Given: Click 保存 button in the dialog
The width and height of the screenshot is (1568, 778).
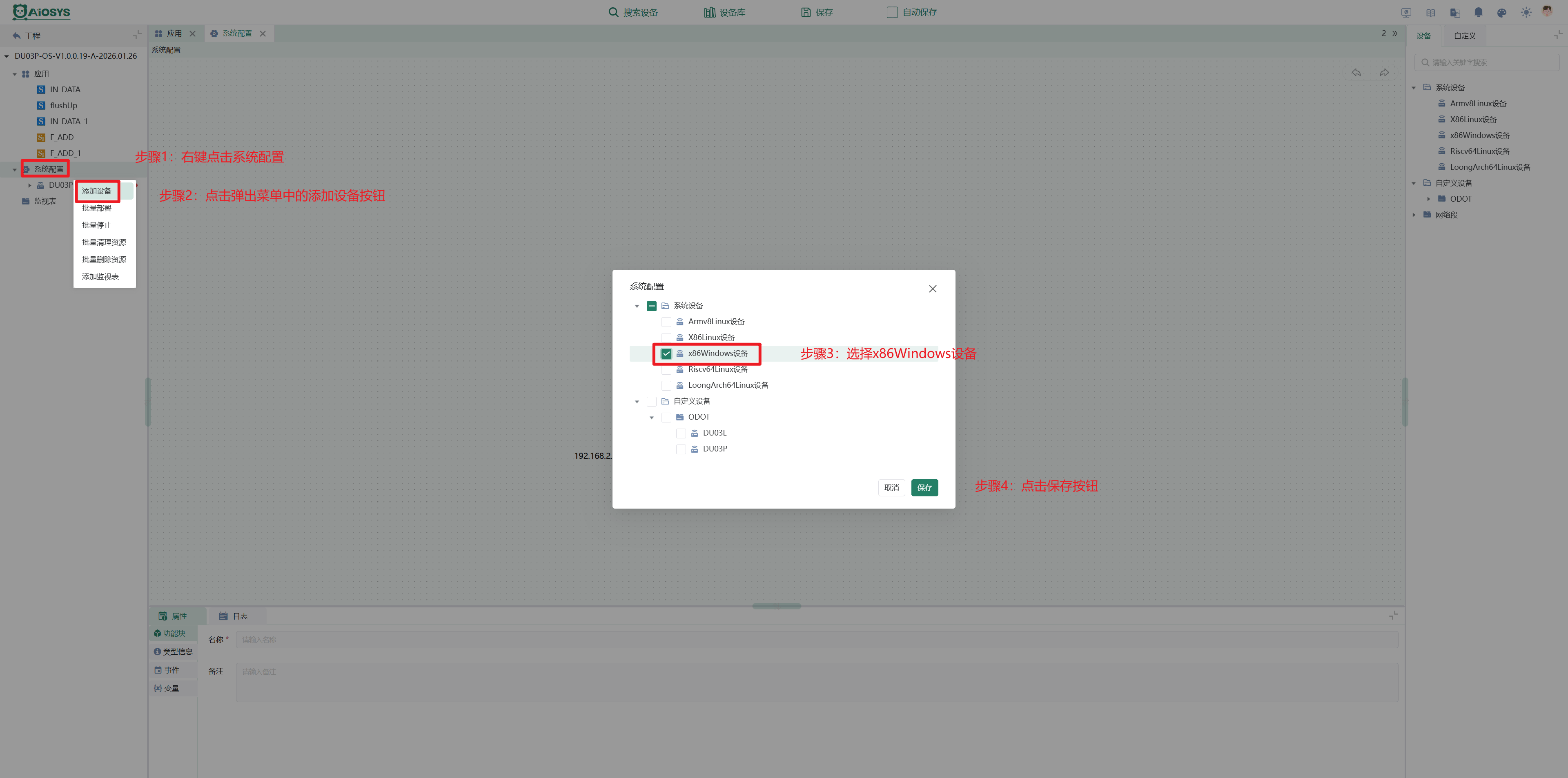Looking at the screenshot, I should [924, 487].
